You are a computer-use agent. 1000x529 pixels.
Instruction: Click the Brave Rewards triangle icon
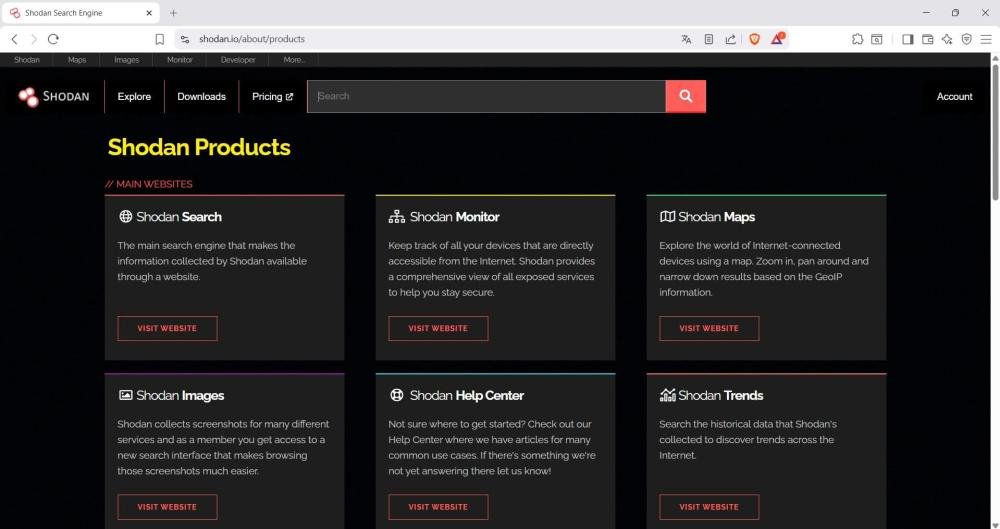pyautogui.click(x=777, y=39)
